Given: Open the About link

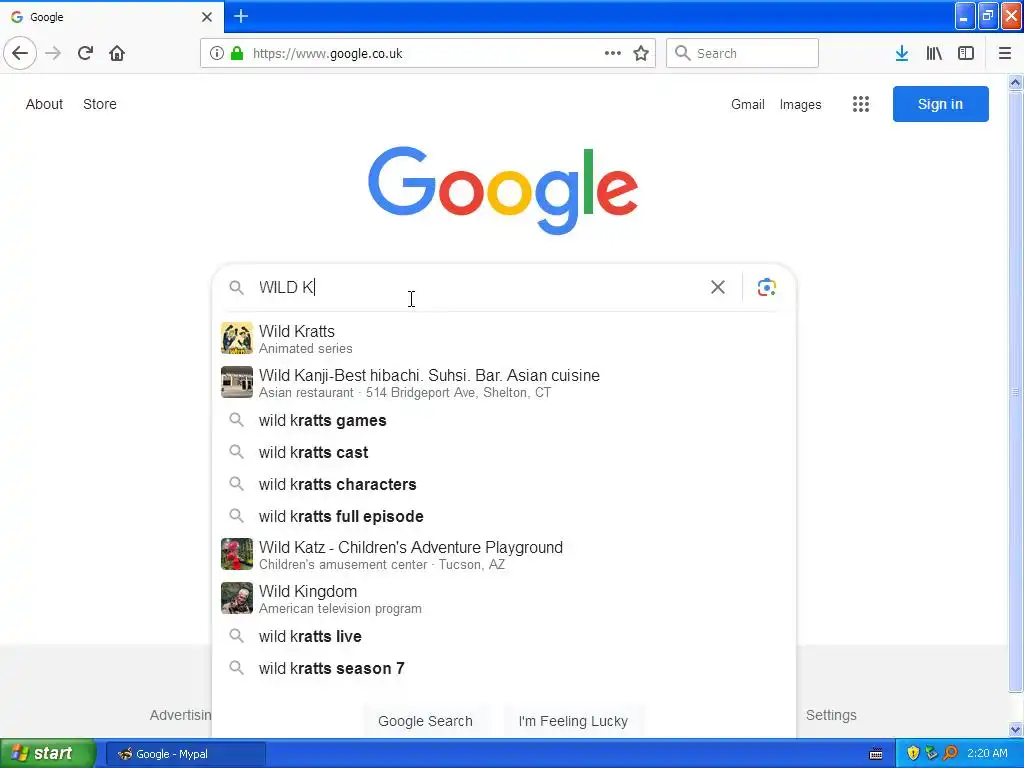Looking at the screenshot, I should click(x=44, y=104).
